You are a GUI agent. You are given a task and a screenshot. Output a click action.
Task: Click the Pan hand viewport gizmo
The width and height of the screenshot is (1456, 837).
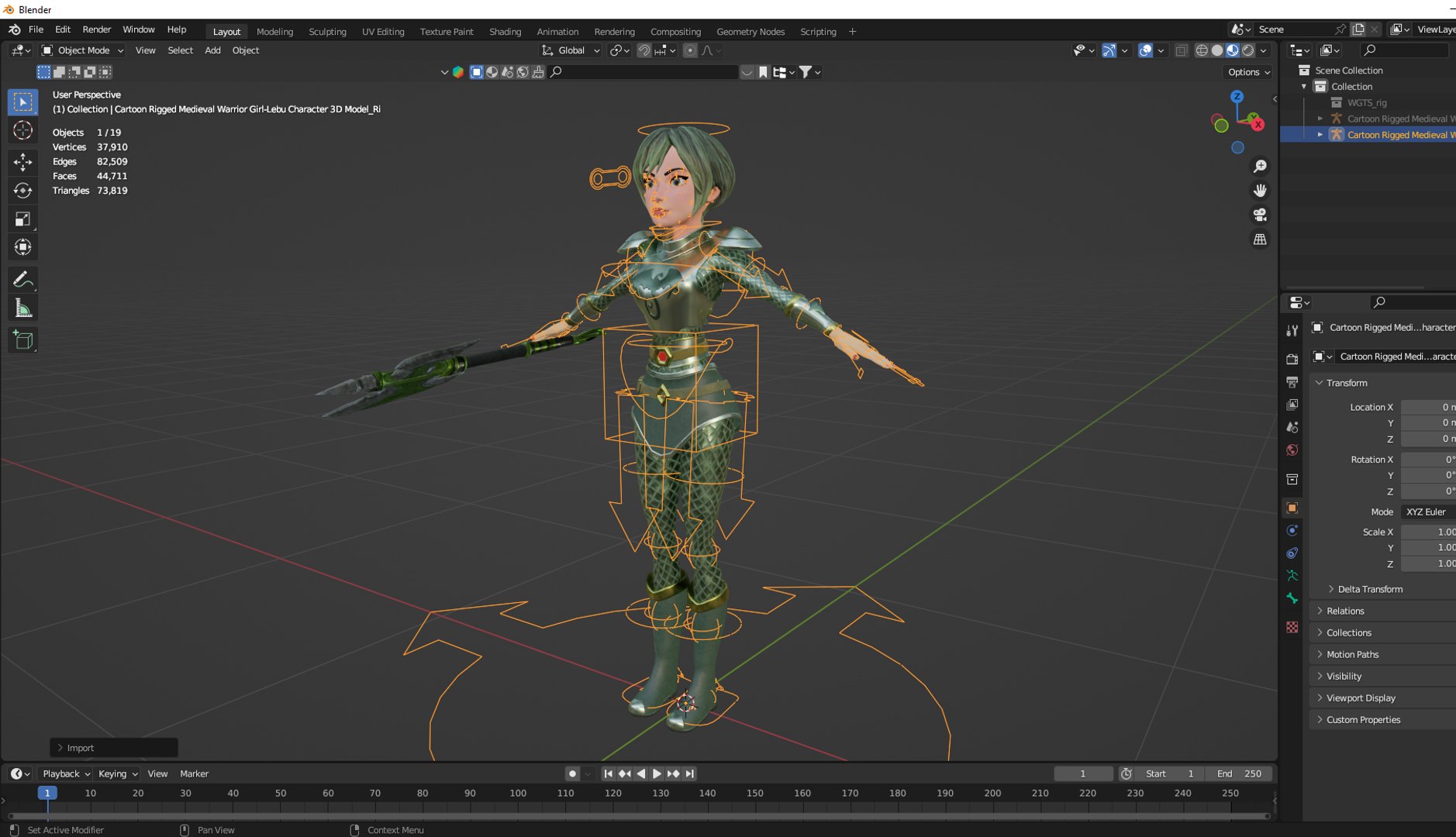click(x=1260, y=191)
